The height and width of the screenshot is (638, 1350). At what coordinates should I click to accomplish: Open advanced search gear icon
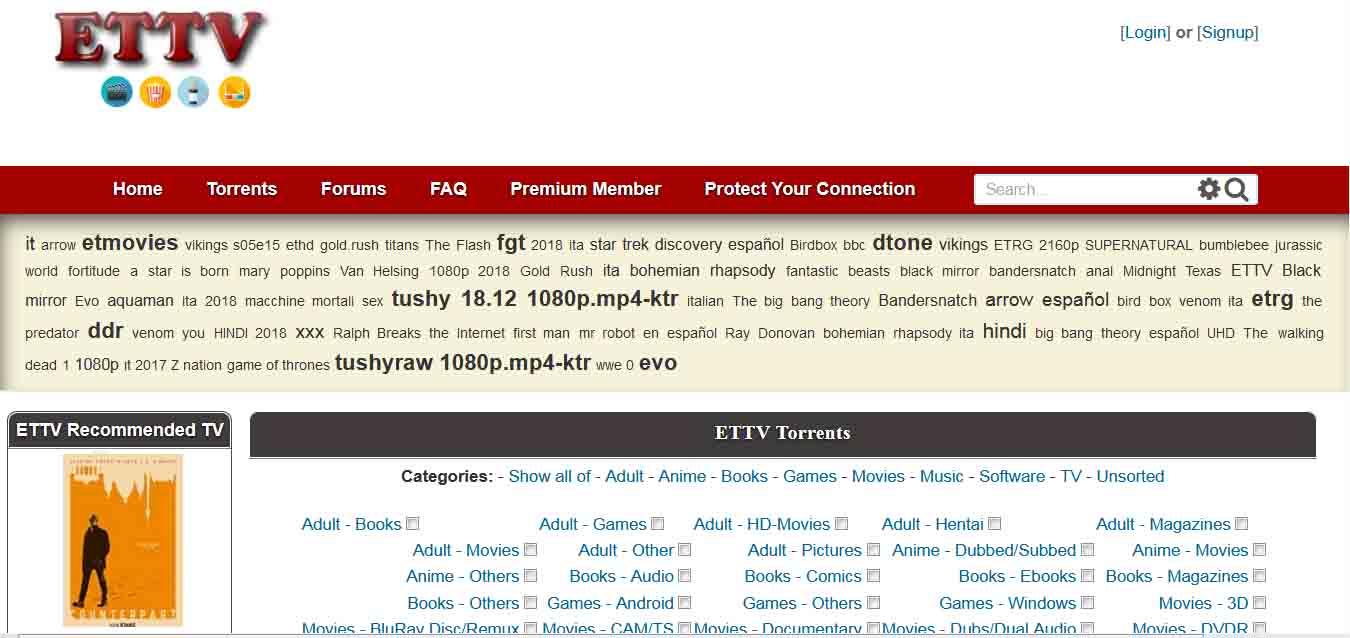click(x=1209, y=189)
